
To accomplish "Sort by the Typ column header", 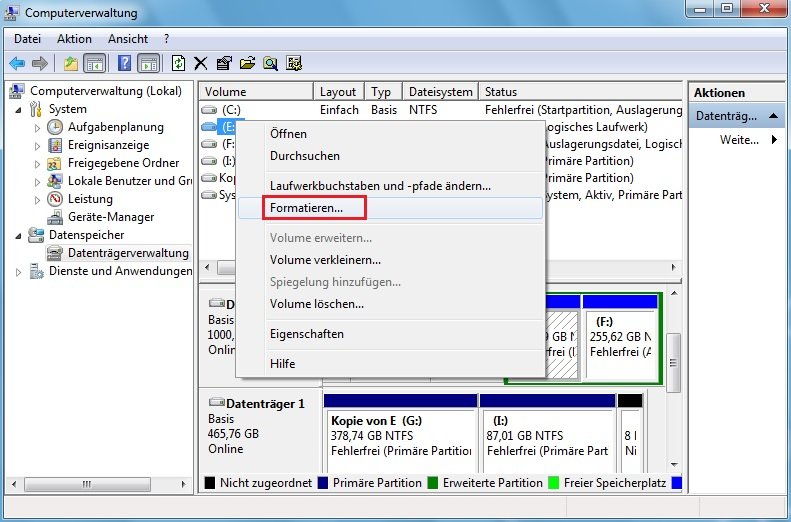I will [x=383, y=92].
